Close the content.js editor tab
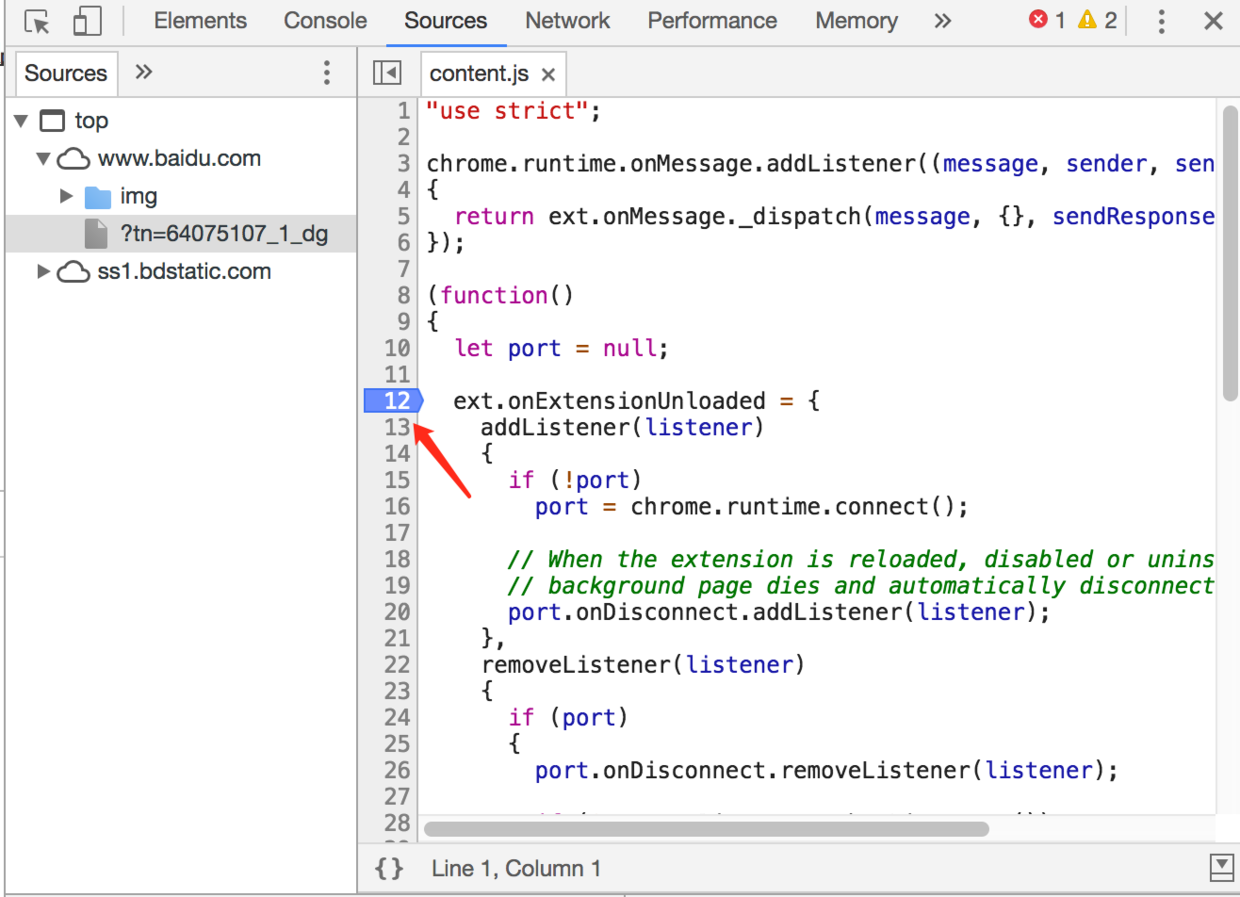 (x=548, y=74)
